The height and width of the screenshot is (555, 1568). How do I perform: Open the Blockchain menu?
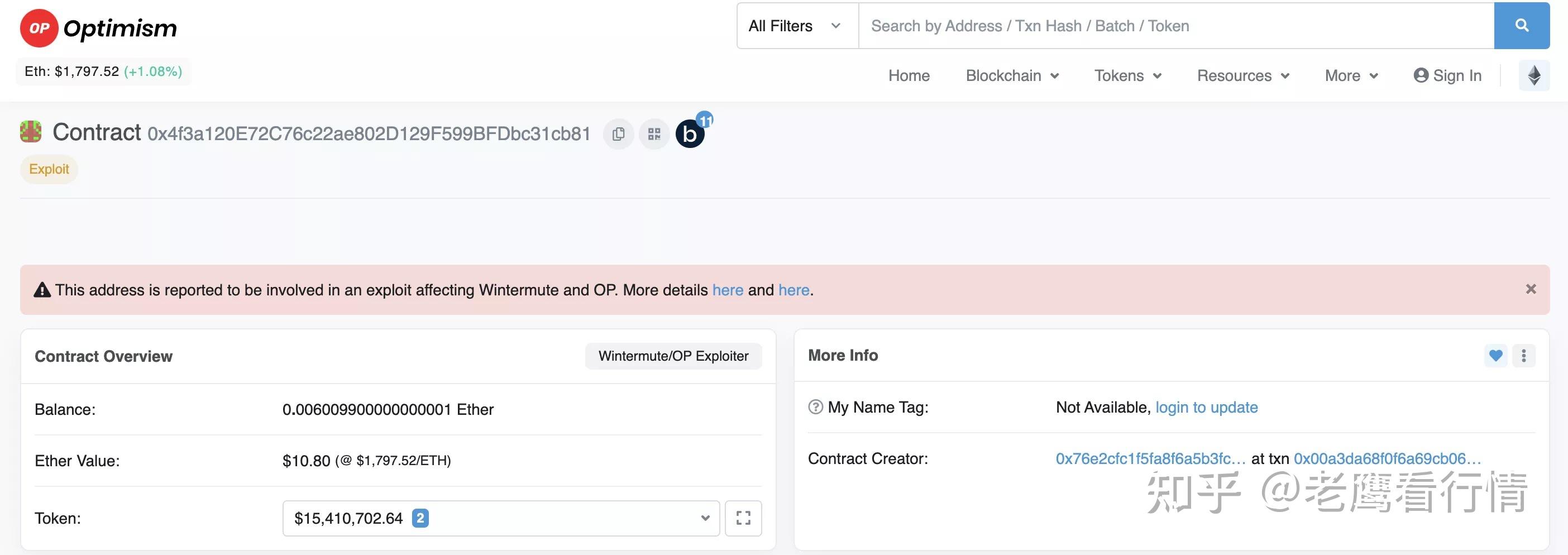tap(1012, 75)
